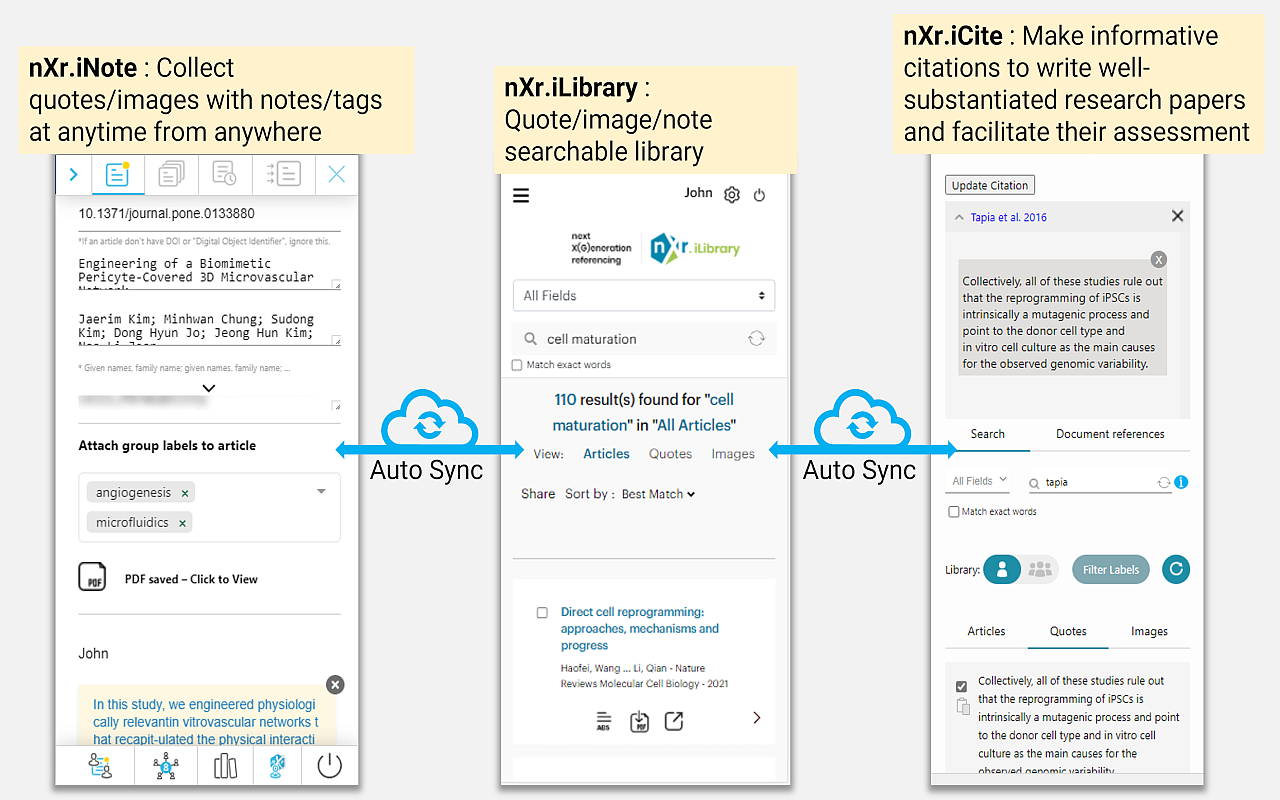Open the hamburger menu in iLibrary
The image size is (1280, 800).
point(521,195)
